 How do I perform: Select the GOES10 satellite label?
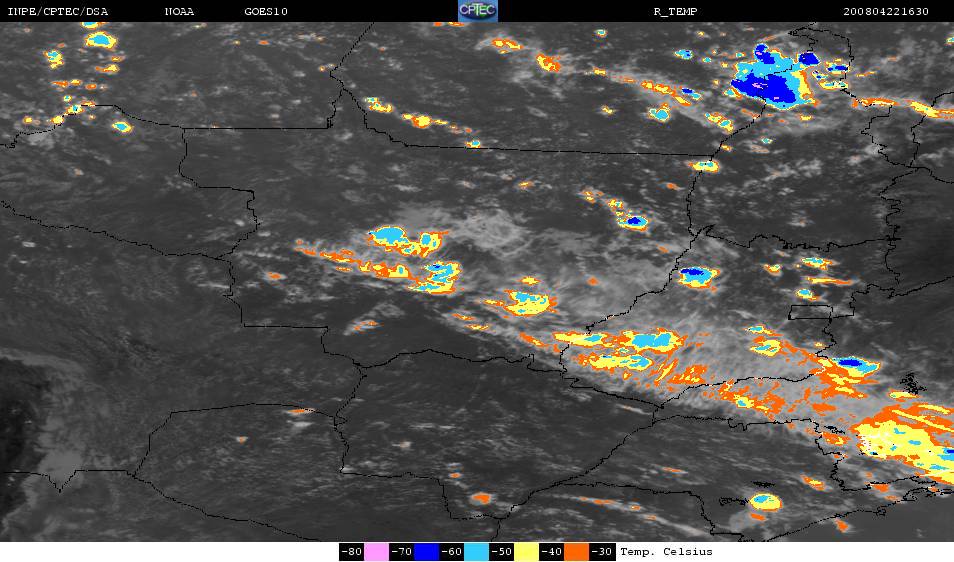coord(266,12)
